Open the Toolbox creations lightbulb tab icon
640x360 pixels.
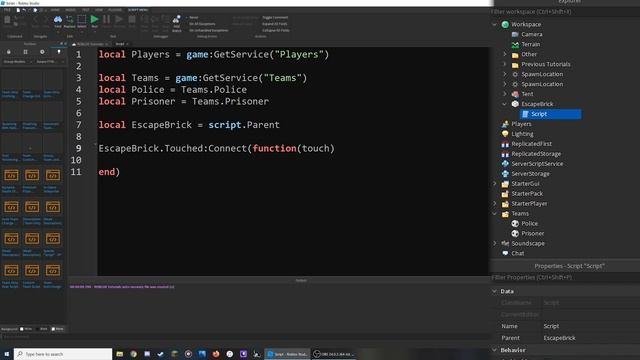[x=59, y=52]
